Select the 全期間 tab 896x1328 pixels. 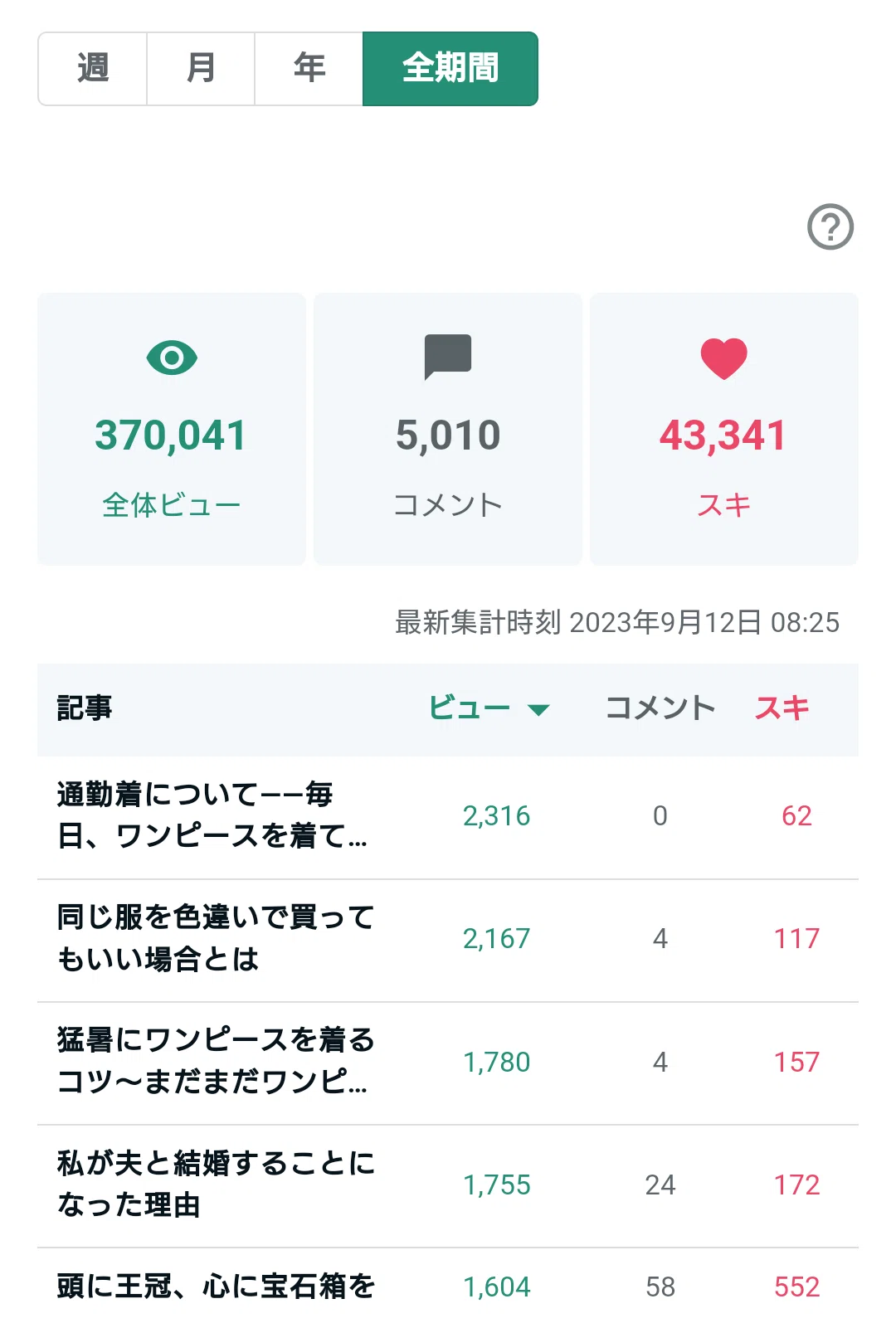pyautogui.click(x=450, y=69)
